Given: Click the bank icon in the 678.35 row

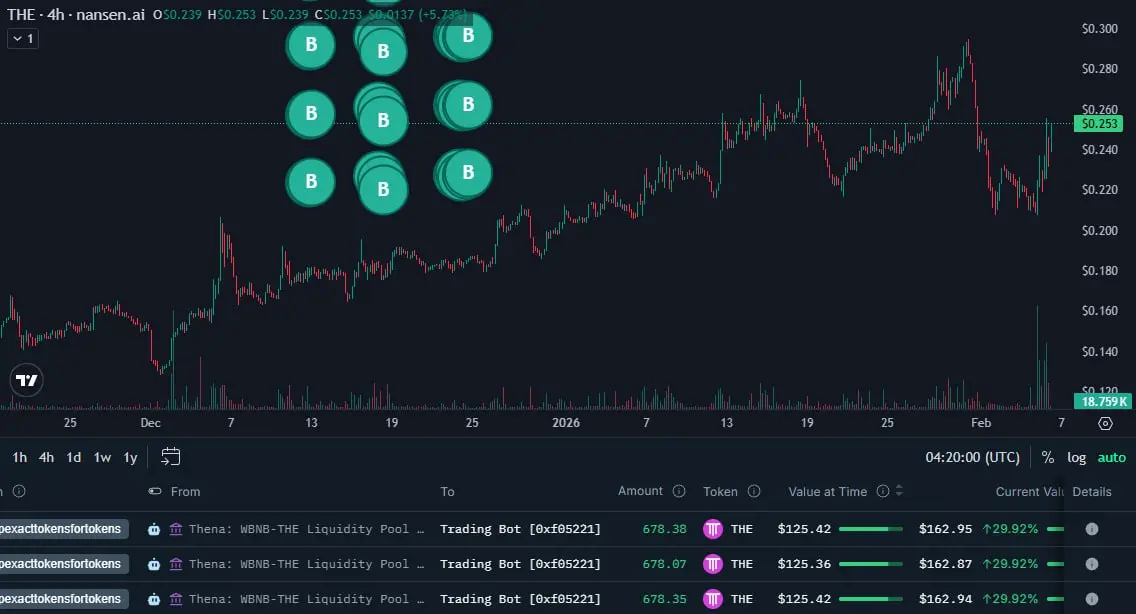Looking at the screenshot, I should (175, 599).
